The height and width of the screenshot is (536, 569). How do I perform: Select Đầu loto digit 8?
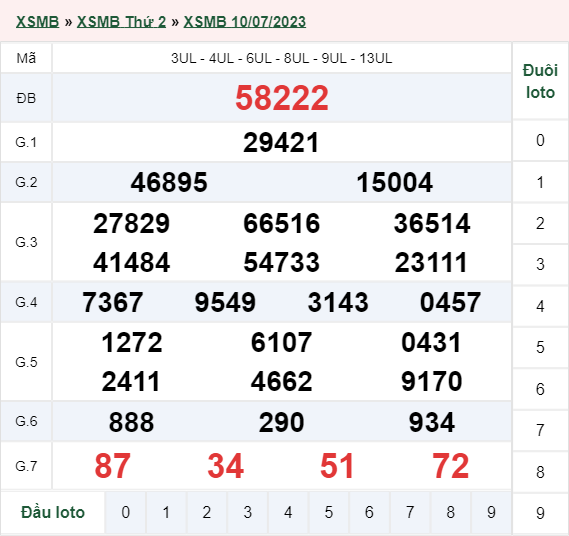pos(451,512)
